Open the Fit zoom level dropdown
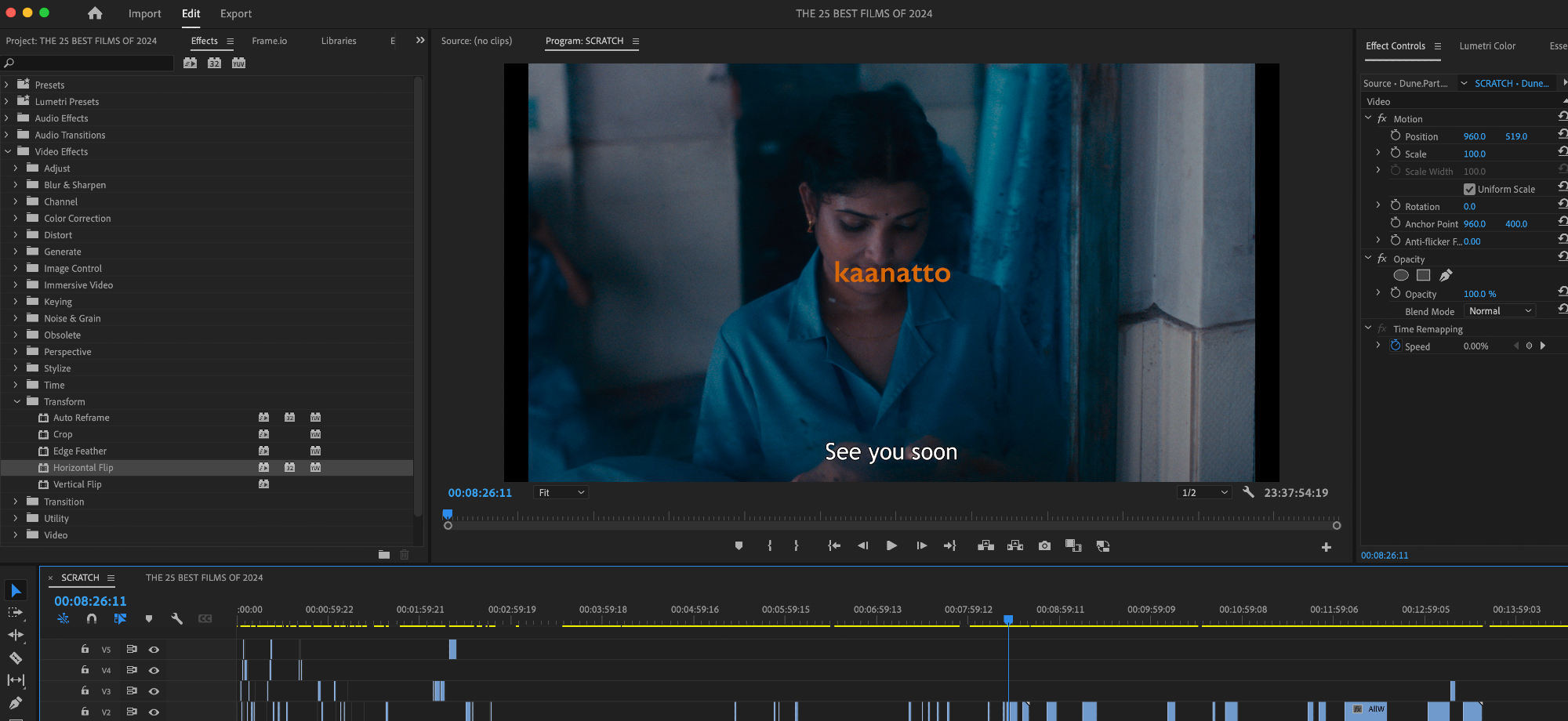 [561, 493]
